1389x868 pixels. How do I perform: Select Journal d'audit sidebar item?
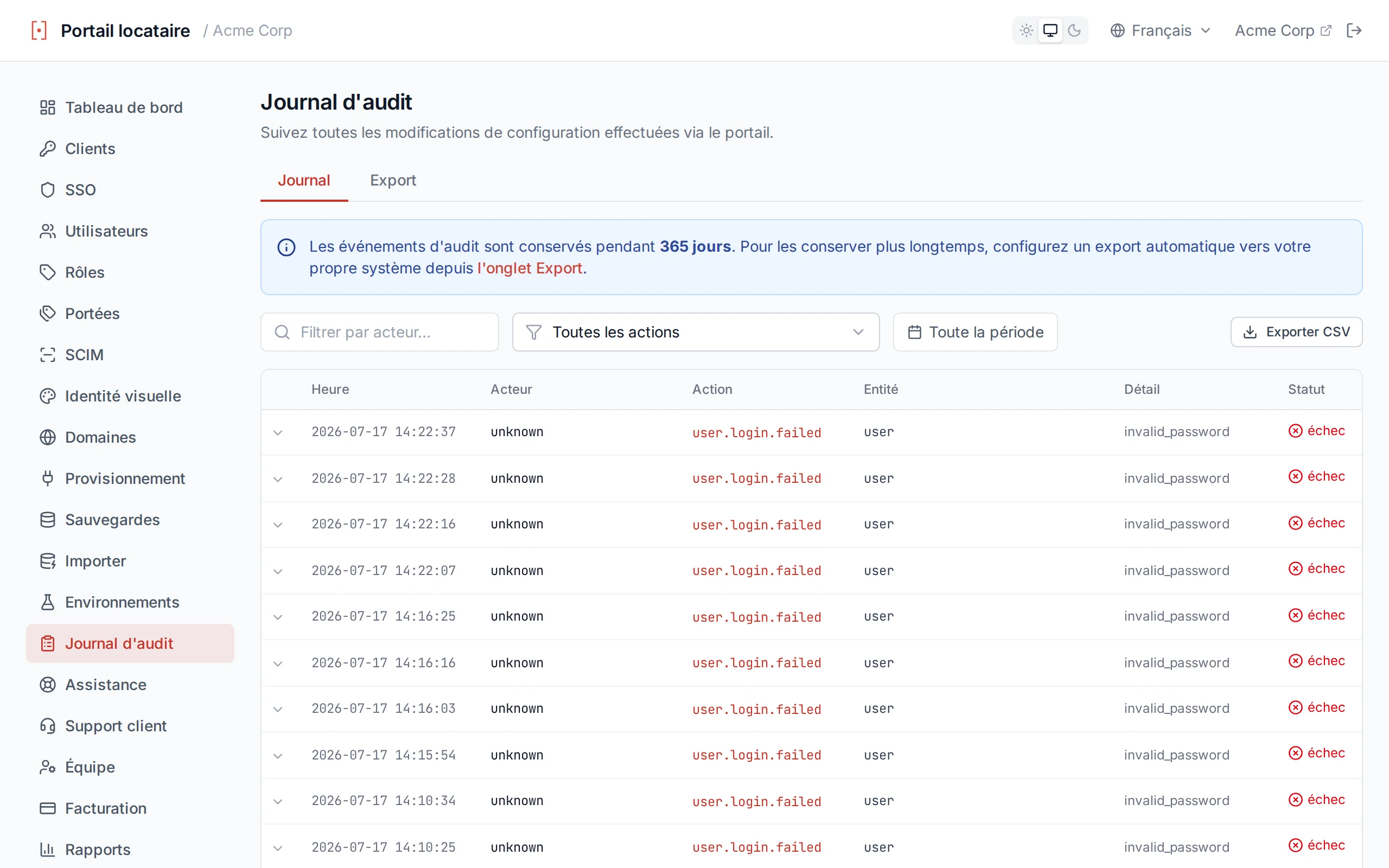pos(130,643)
